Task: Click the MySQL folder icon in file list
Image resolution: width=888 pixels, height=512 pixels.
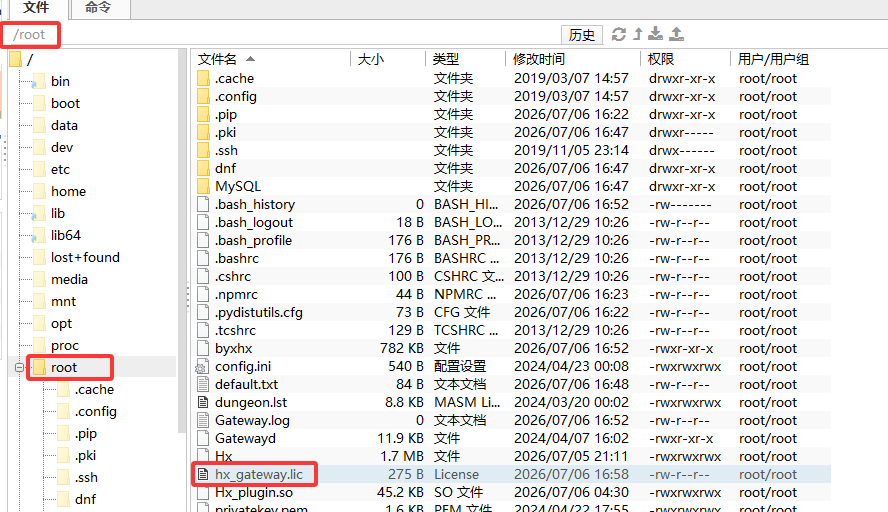Action: (203, 186)
